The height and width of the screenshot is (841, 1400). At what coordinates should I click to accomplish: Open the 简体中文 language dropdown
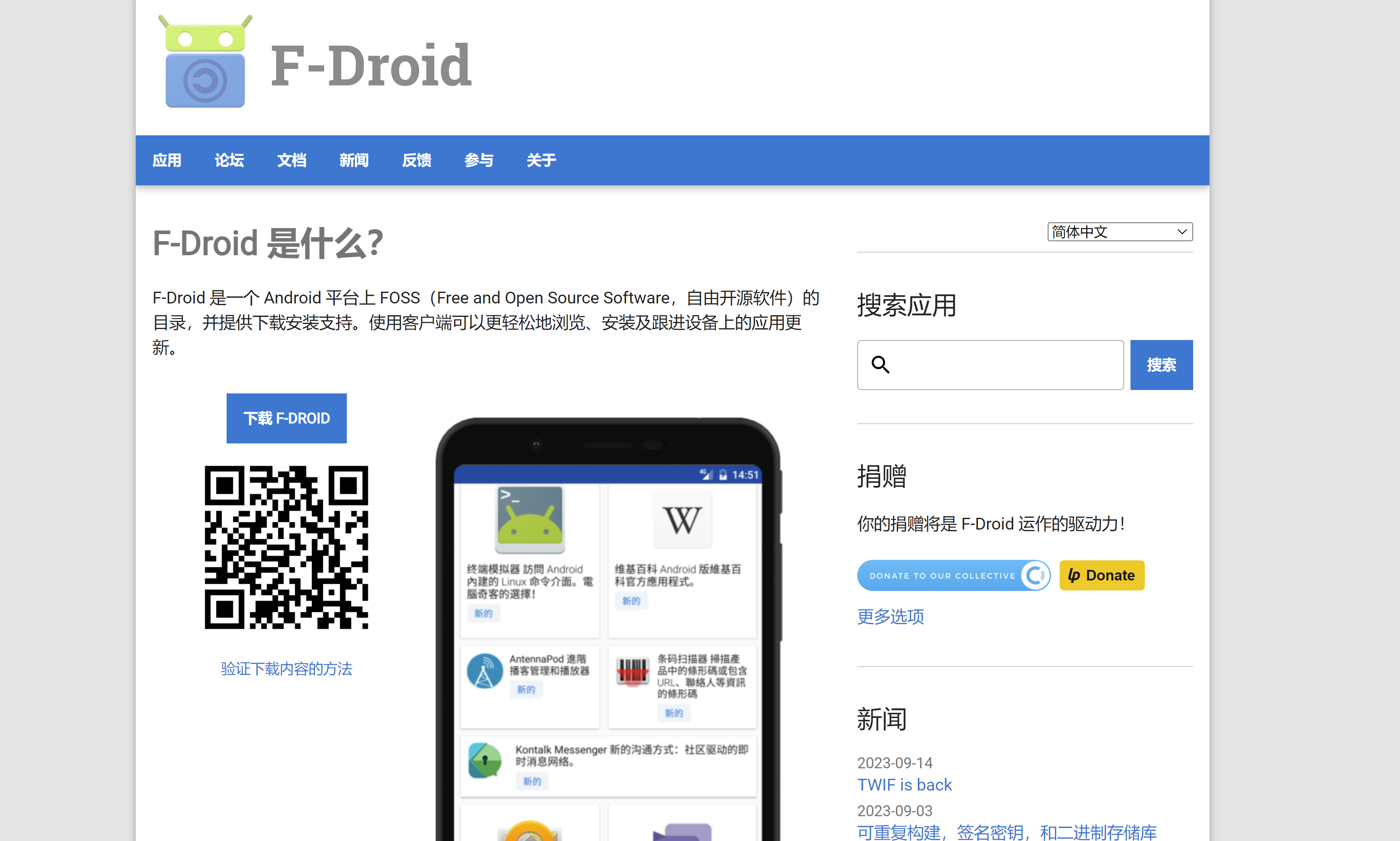point(1120,232)
